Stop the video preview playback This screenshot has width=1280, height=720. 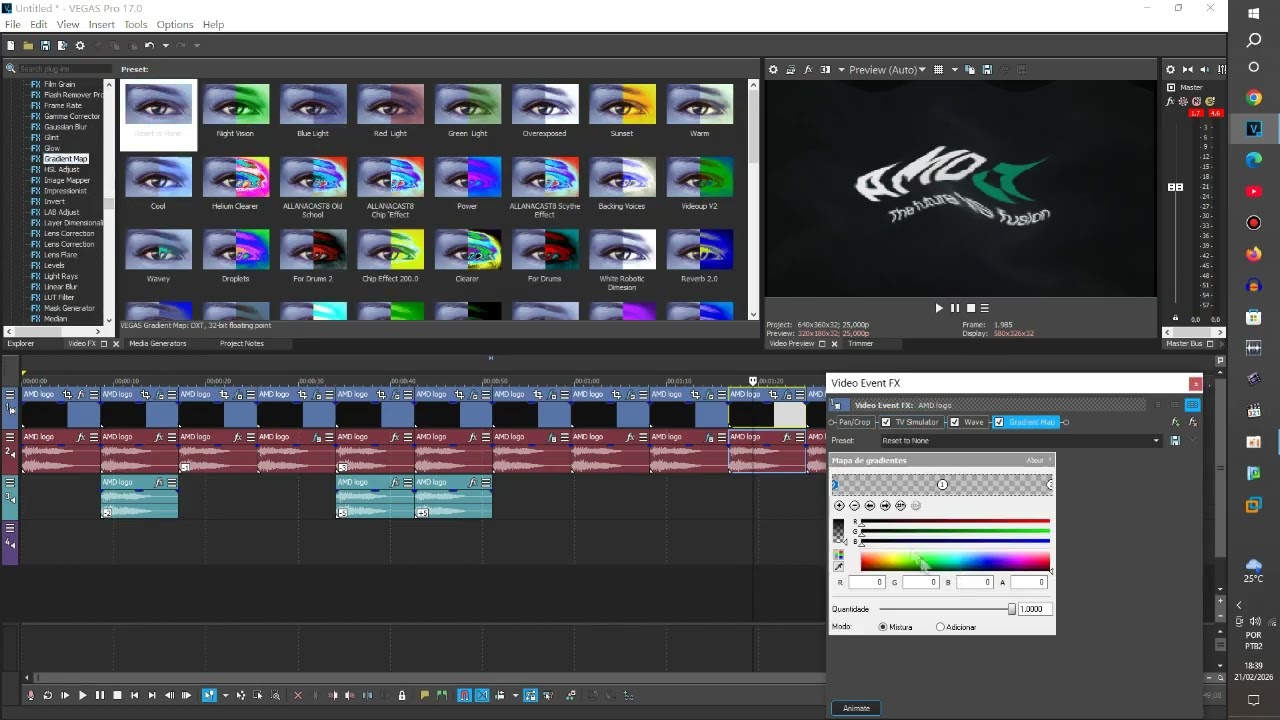pyautogui.click(x=970, y=308)
